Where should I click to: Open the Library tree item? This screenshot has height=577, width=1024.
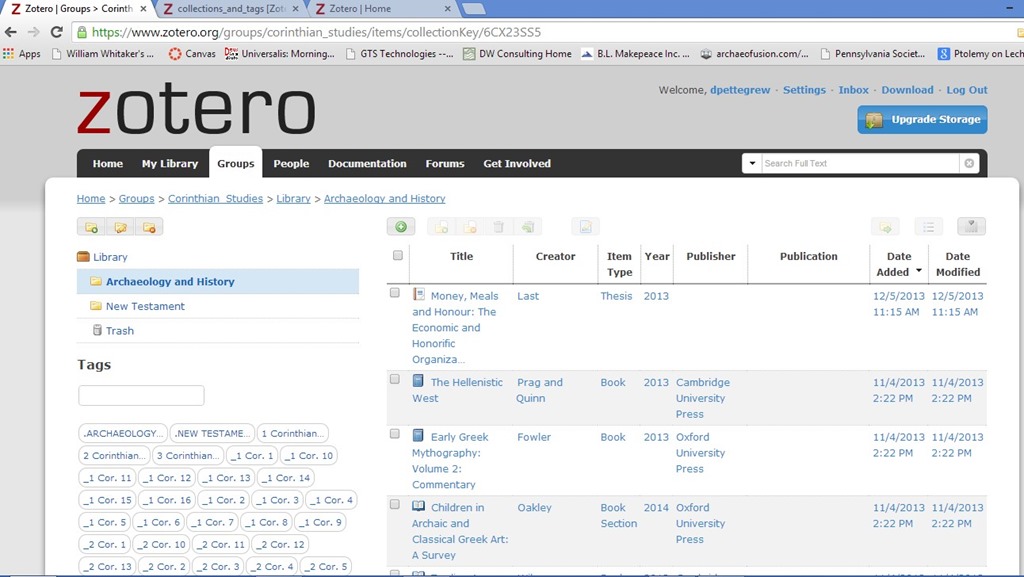click(x=110, y=257)
